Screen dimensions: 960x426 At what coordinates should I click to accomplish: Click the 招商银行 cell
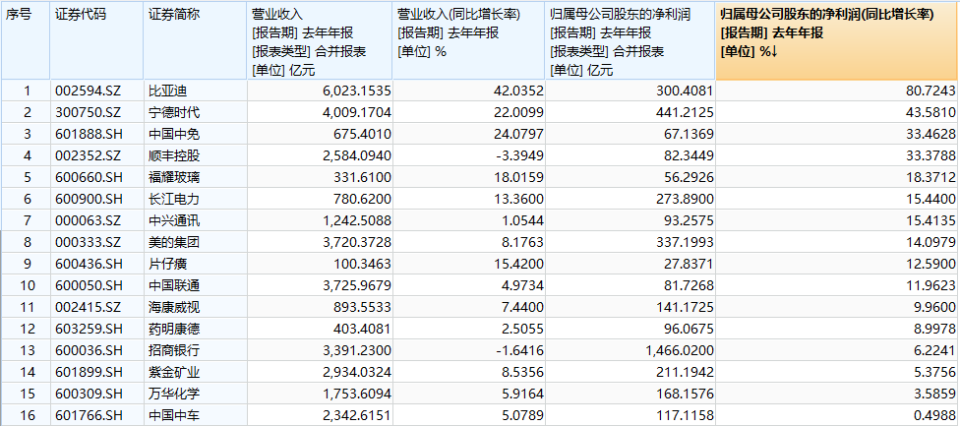[x=174, y=350]
